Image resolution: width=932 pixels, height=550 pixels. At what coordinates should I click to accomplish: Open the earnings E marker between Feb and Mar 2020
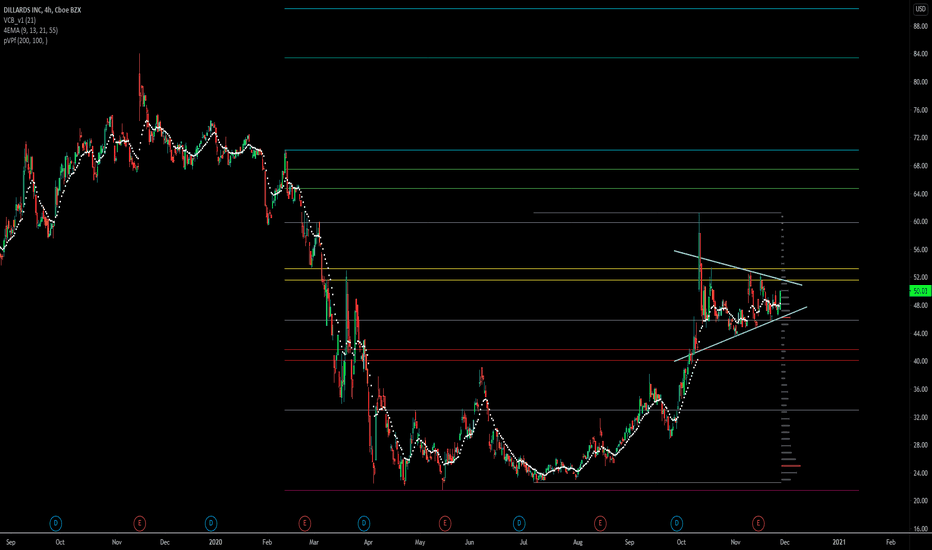coord(304,523)
